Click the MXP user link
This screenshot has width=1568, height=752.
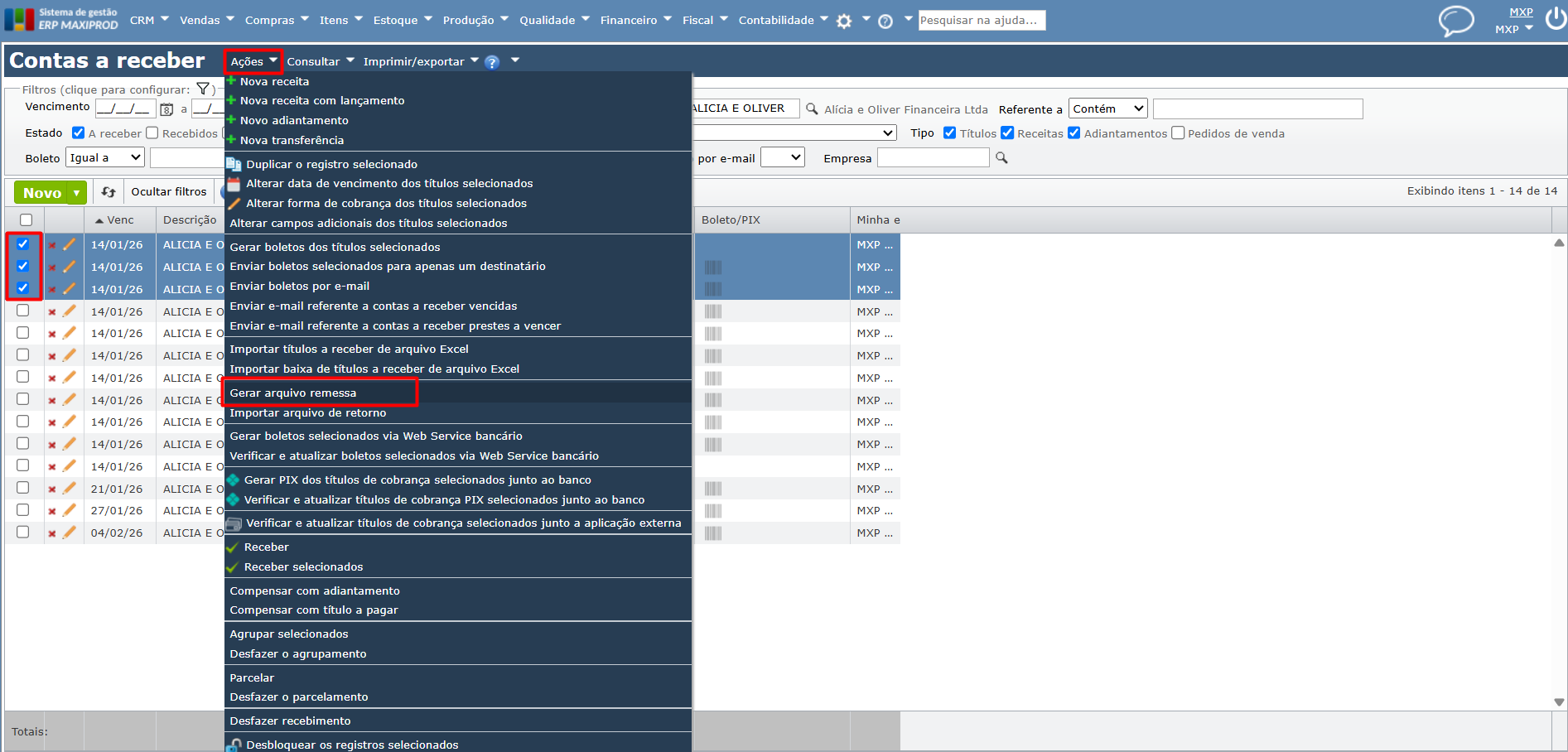[1521, 12]
